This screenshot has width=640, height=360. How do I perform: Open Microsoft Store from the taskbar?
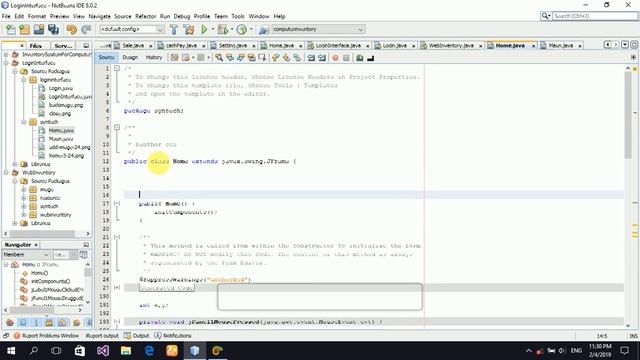(x=80, y=351)
